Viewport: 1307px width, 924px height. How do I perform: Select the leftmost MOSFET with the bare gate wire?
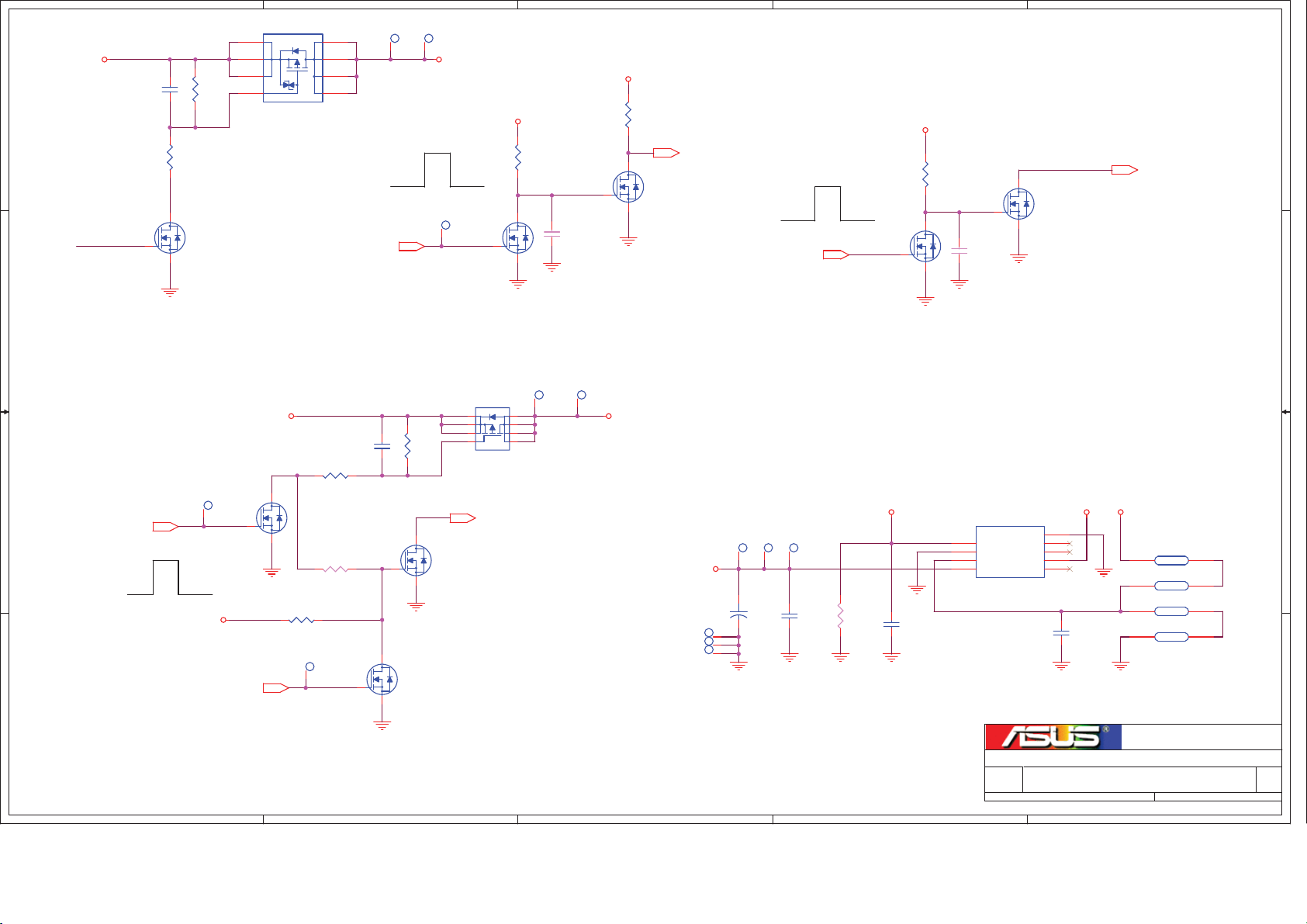point(170,237)
